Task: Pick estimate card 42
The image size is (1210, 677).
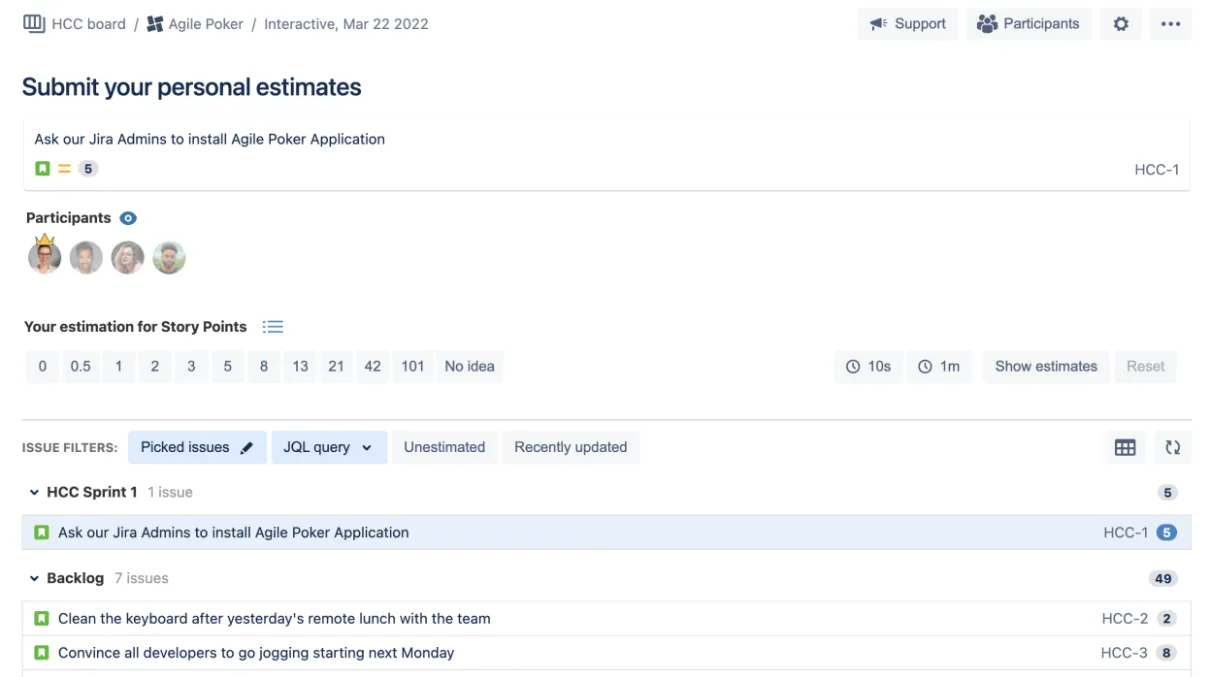Action: pyautogui.click(x=373, y=366)
